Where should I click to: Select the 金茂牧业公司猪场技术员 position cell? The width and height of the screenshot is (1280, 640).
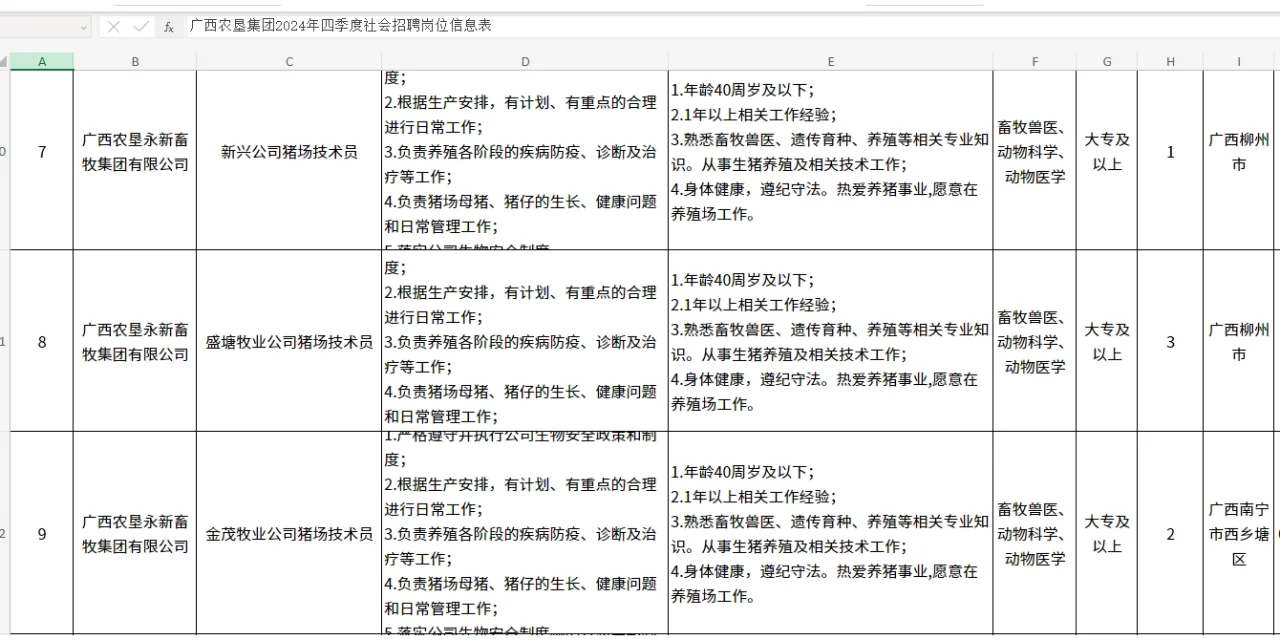289,533
